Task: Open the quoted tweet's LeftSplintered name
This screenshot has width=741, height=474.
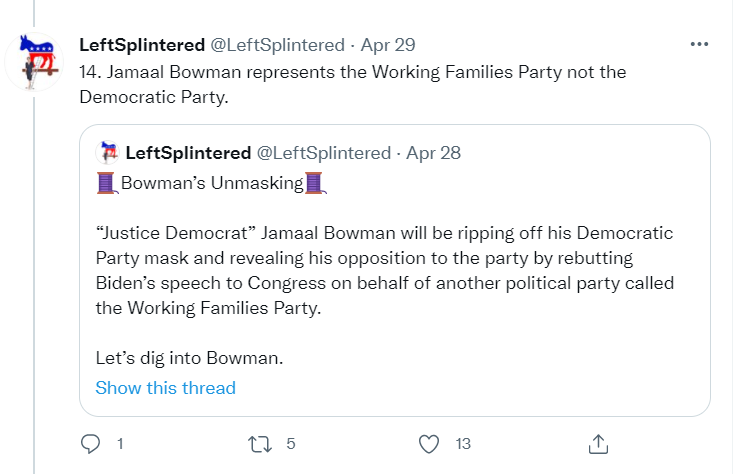Action: point(188,153)
